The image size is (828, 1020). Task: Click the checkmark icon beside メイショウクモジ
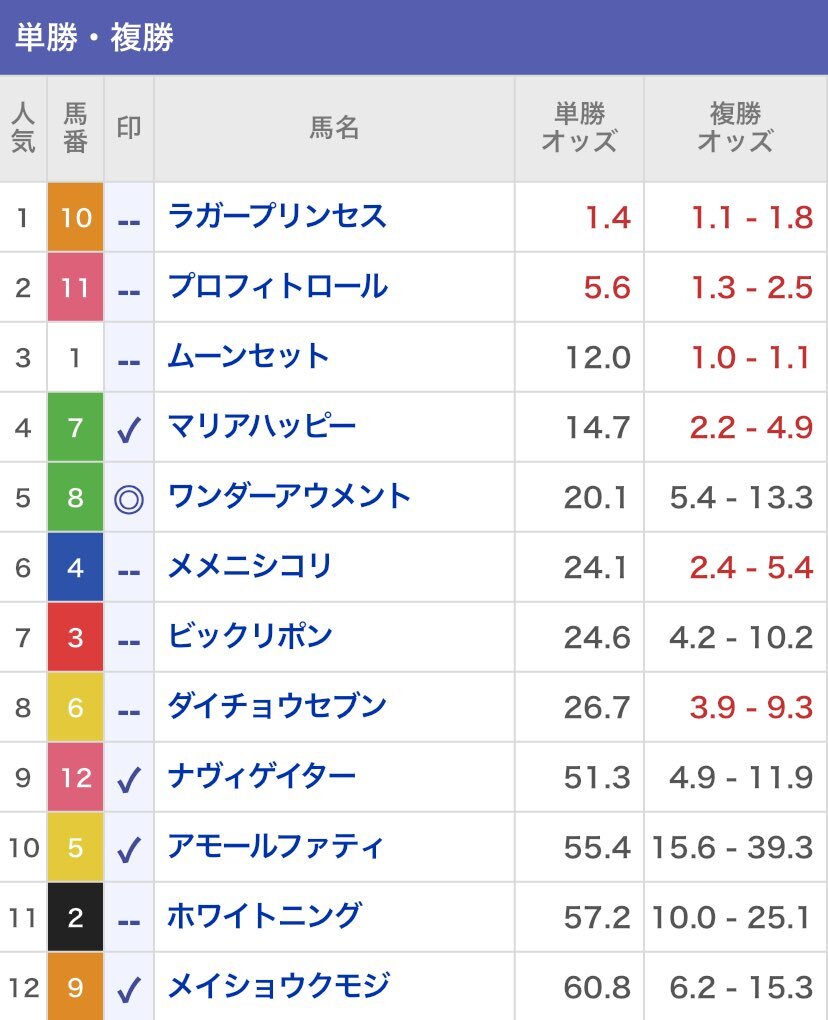(129, 989)
